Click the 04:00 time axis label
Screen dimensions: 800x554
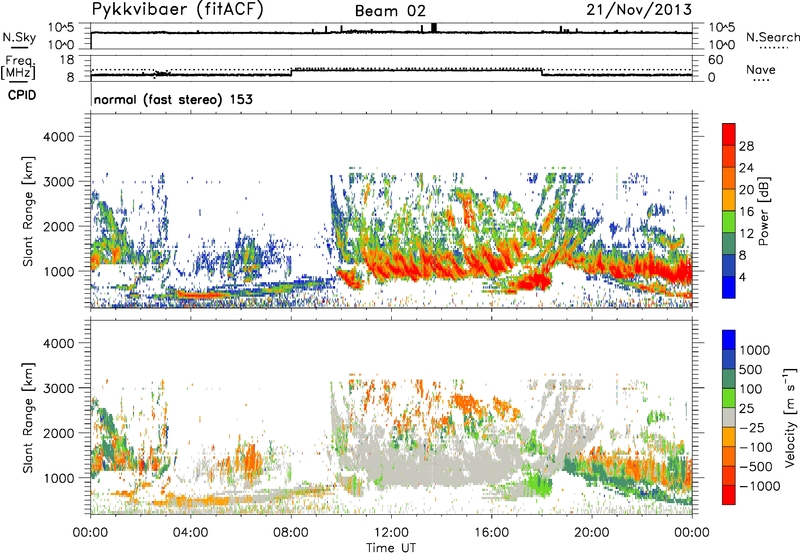[190, 533]
